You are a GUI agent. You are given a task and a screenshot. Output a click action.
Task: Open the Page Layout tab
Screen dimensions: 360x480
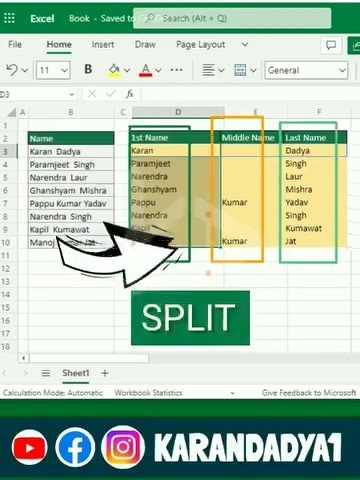point(201,44)
